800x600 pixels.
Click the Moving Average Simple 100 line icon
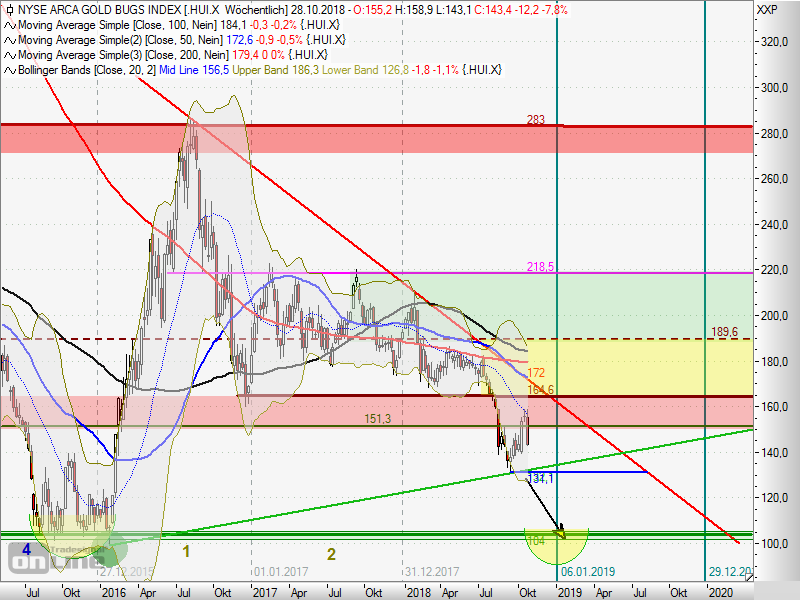tap(9, 24)
